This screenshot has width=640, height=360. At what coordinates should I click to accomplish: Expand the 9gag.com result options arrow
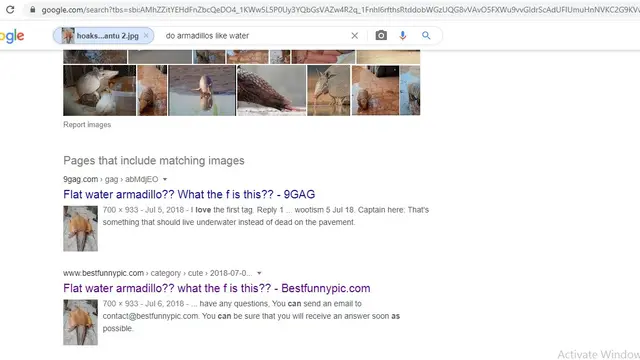click(x=165, y=179)
